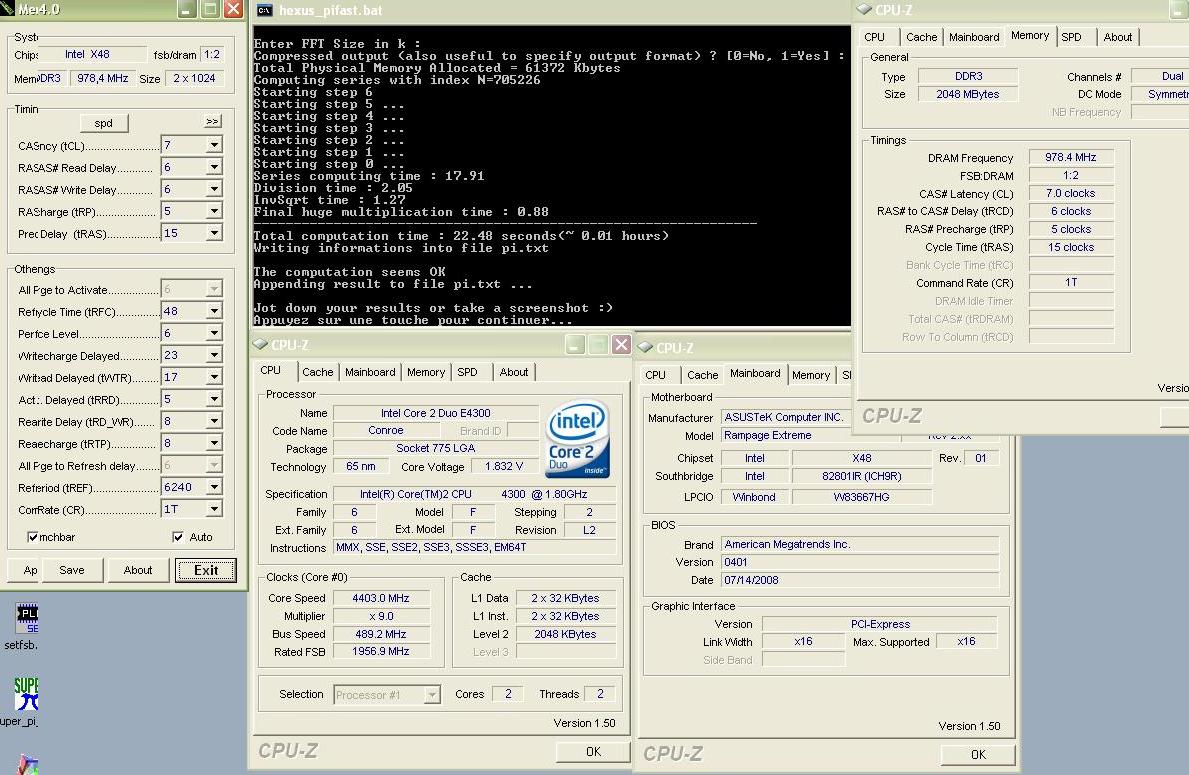Select CPU tab in CPU-Z Mainboard window

click(655, 375)
